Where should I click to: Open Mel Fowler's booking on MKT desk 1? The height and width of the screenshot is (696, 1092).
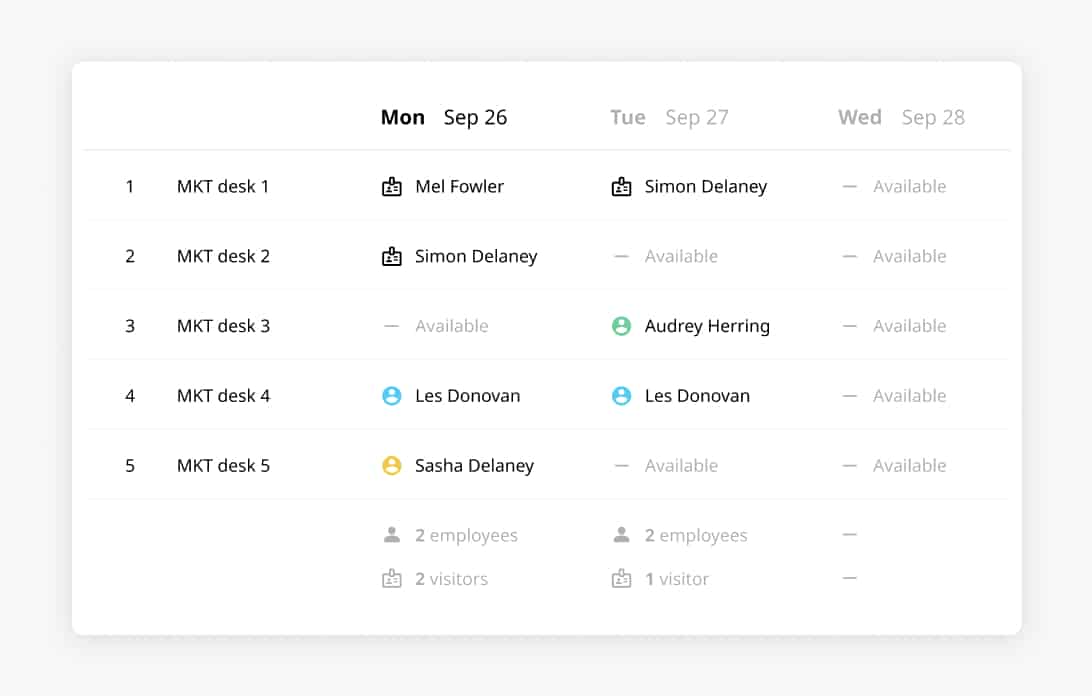pos(459,187)
